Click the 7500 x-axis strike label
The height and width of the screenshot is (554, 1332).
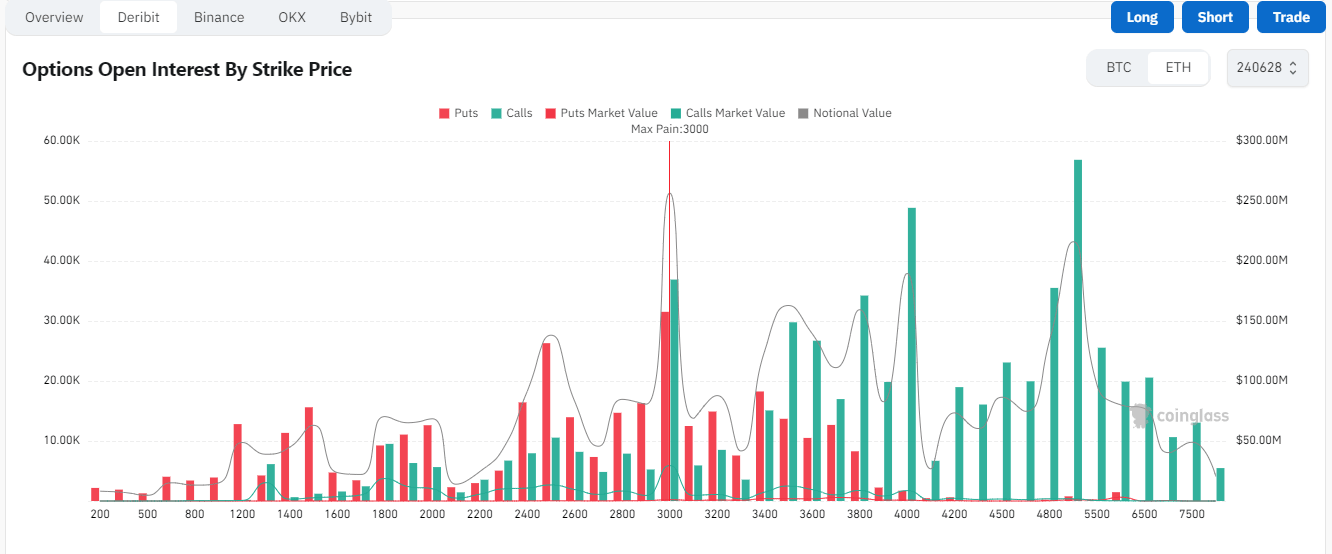(x=1192, y=514)
